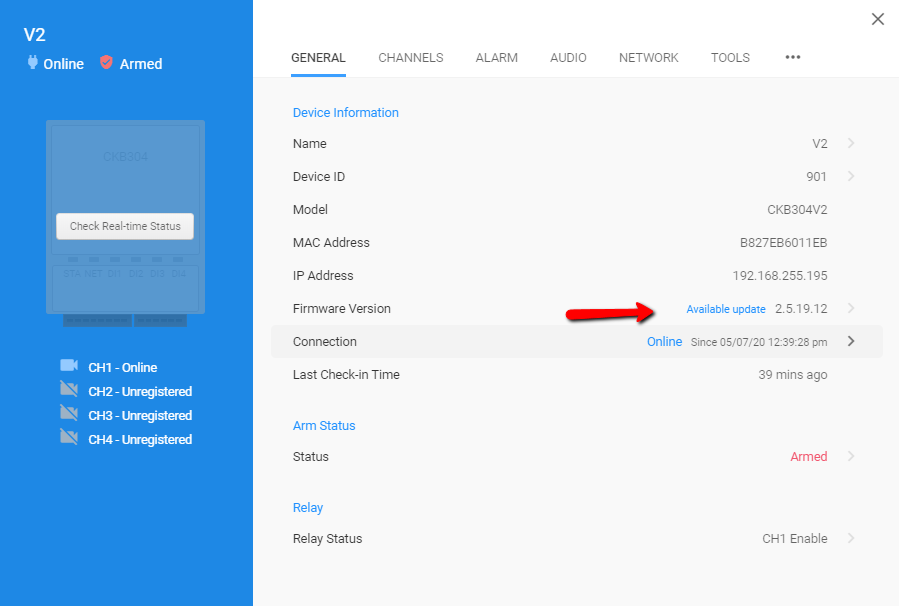Click the IP address 192.168.255.195
This screenshot has width=899, height=606.
[x=780, y=276]
